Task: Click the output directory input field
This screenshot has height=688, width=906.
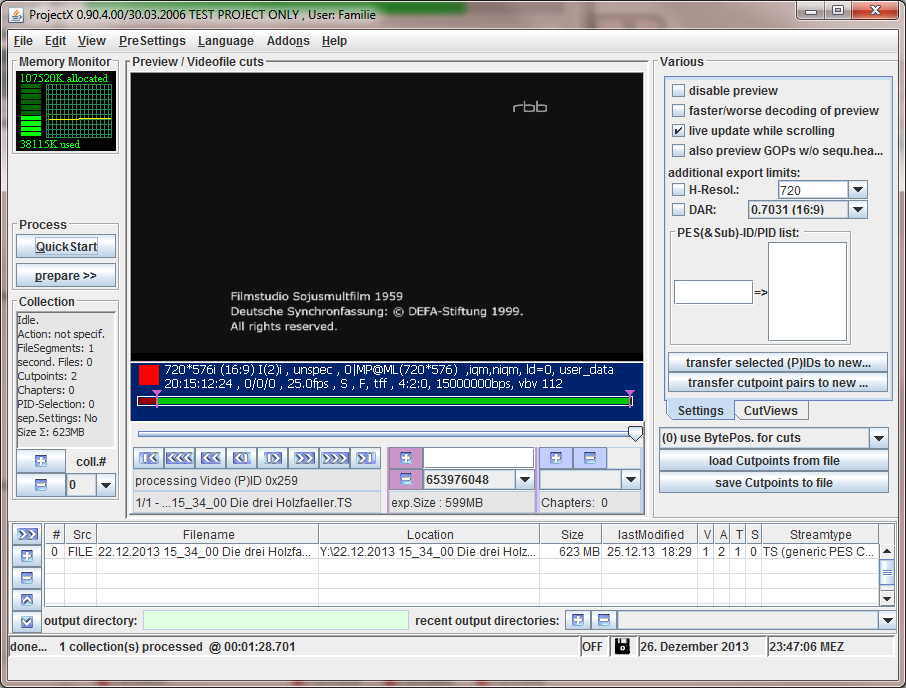Action: (x=276, y=621)
